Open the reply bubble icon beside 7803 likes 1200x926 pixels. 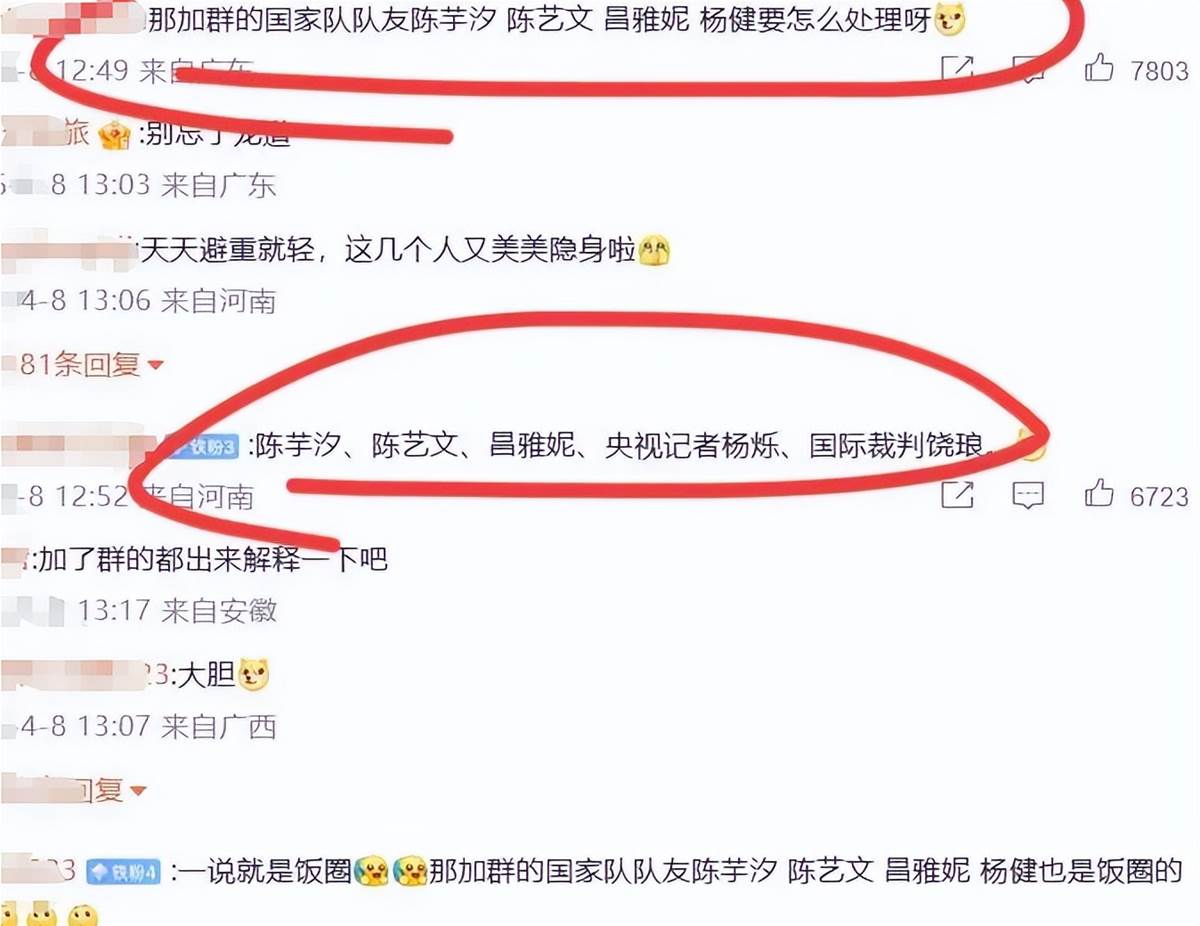(x=1028, y=70)
